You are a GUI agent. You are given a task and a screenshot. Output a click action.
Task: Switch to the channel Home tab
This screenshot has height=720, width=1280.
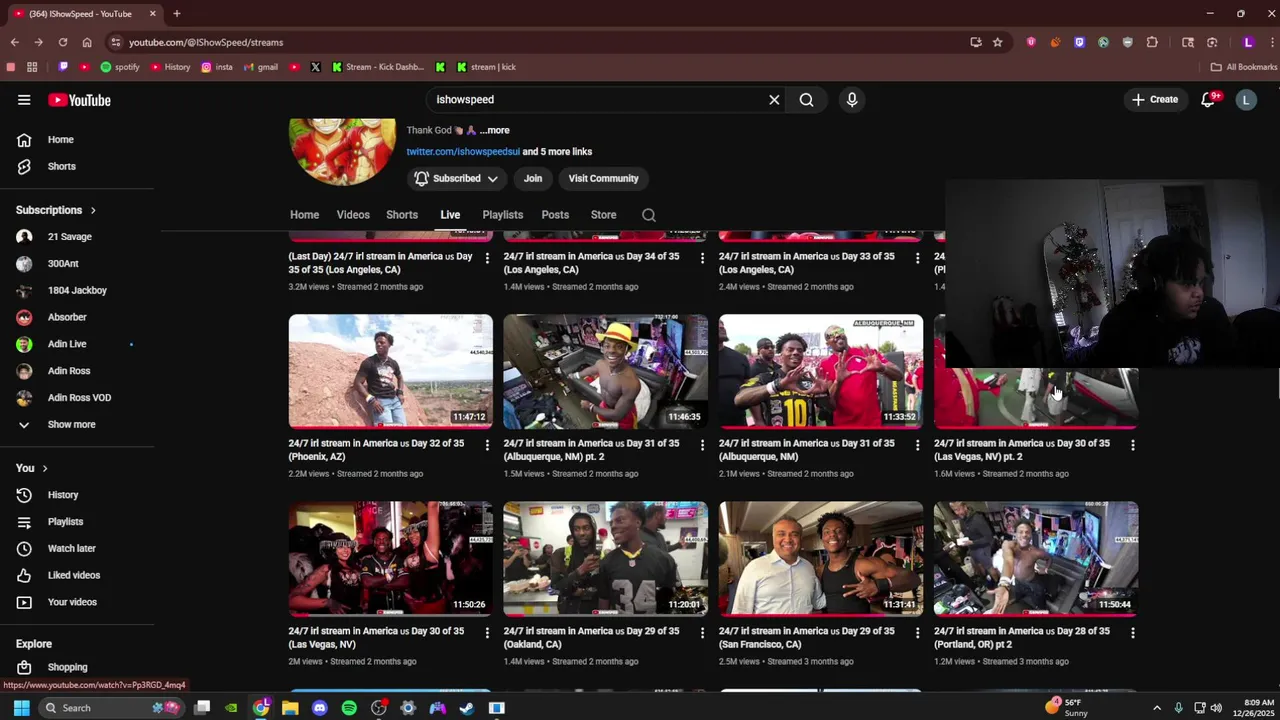pos(304,215)
